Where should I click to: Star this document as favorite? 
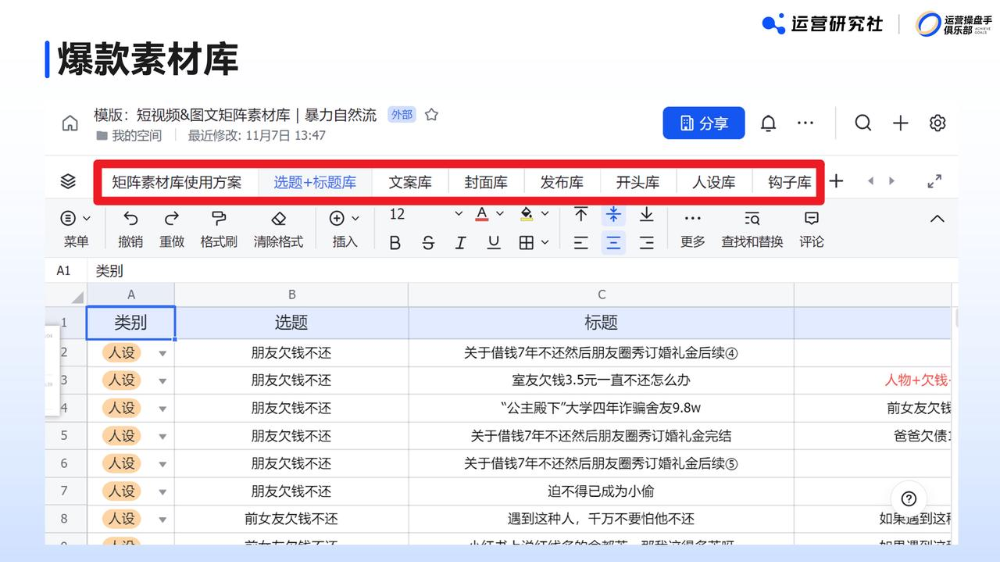tap(432, 115)
